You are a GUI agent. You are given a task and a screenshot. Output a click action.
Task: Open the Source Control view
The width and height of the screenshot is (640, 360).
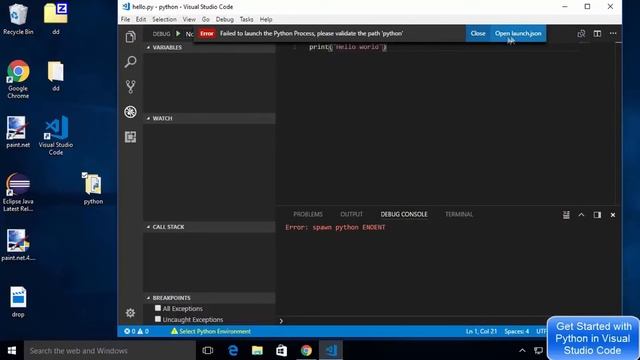click(130, 87)
